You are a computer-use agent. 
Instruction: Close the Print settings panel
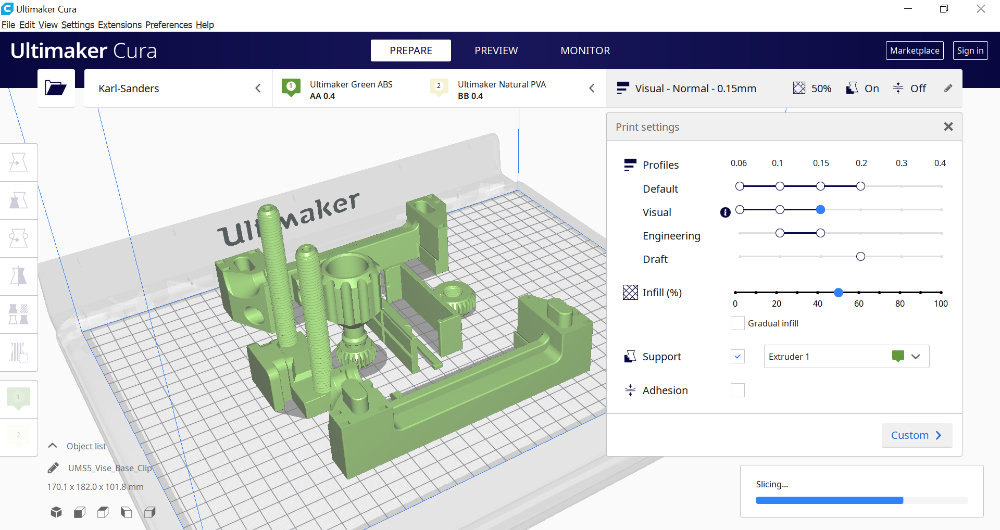pyautogui.click(x=948, y=126)
